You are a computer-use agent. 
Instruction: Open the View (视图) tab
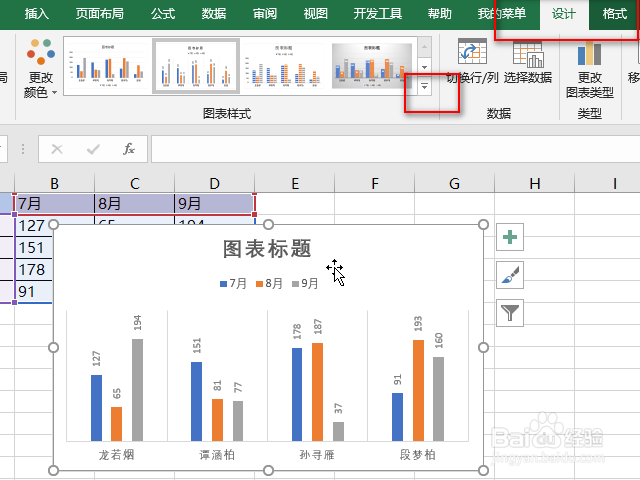coord(316,14)
